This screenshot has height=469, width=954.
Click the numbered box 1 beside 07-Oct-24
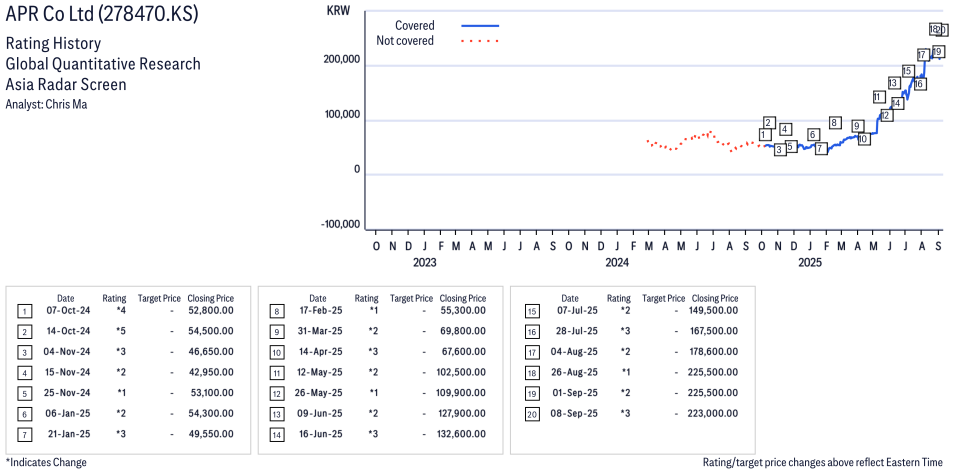24,312
